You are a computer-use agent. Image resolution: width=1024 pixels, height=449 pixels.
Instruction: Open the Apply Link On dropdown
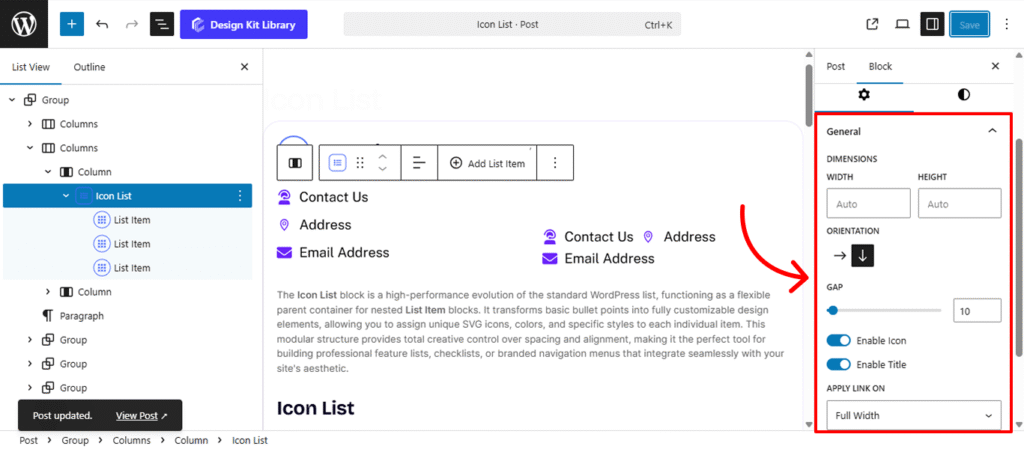(x=913, y=415)
